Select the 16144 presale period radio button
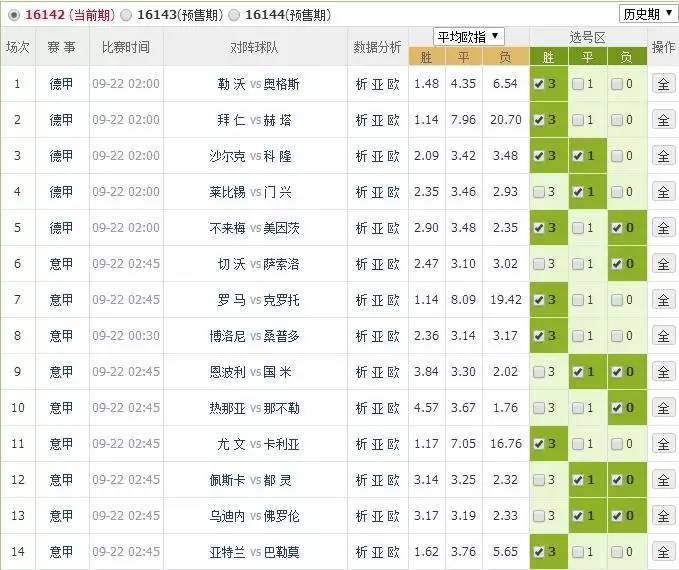Viewport: 679px width, 570px height. [234, 16]
